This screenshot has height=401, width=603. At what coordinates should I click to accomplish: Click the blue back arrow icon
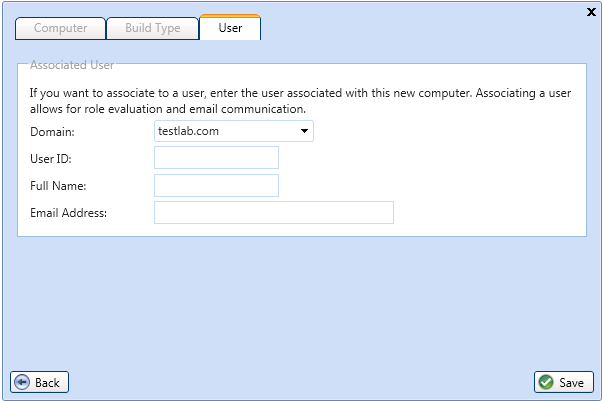pos(22,382)
